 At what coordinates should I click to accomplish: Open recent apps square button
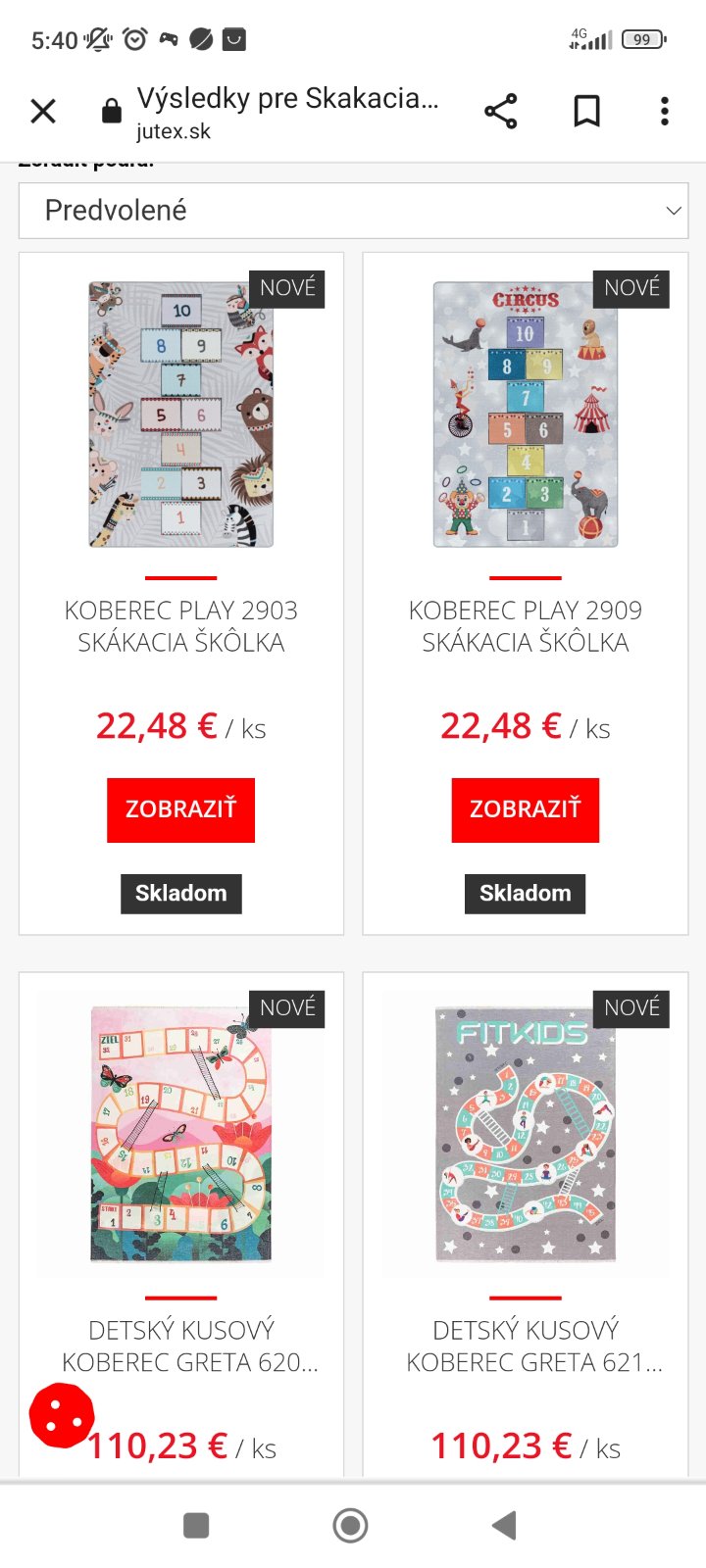(x=196, y=1525)
